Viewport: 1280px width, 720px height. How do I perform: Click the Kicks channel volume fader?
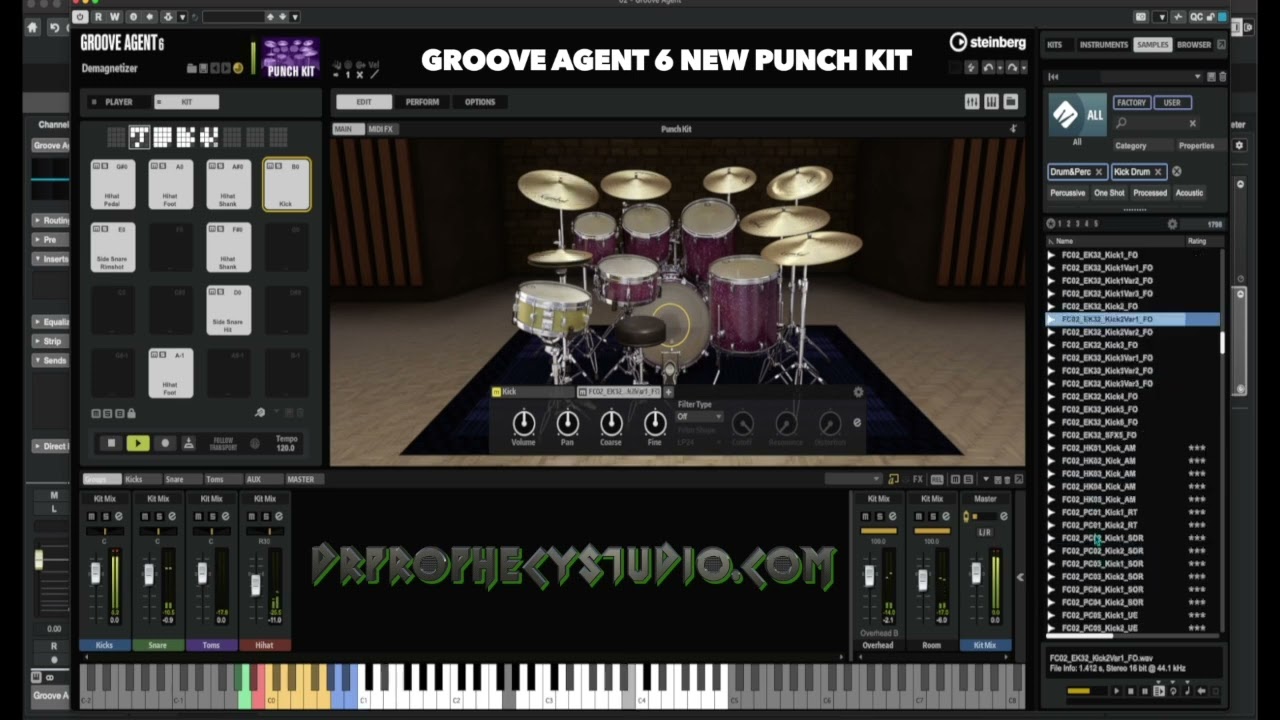point(96,574)
